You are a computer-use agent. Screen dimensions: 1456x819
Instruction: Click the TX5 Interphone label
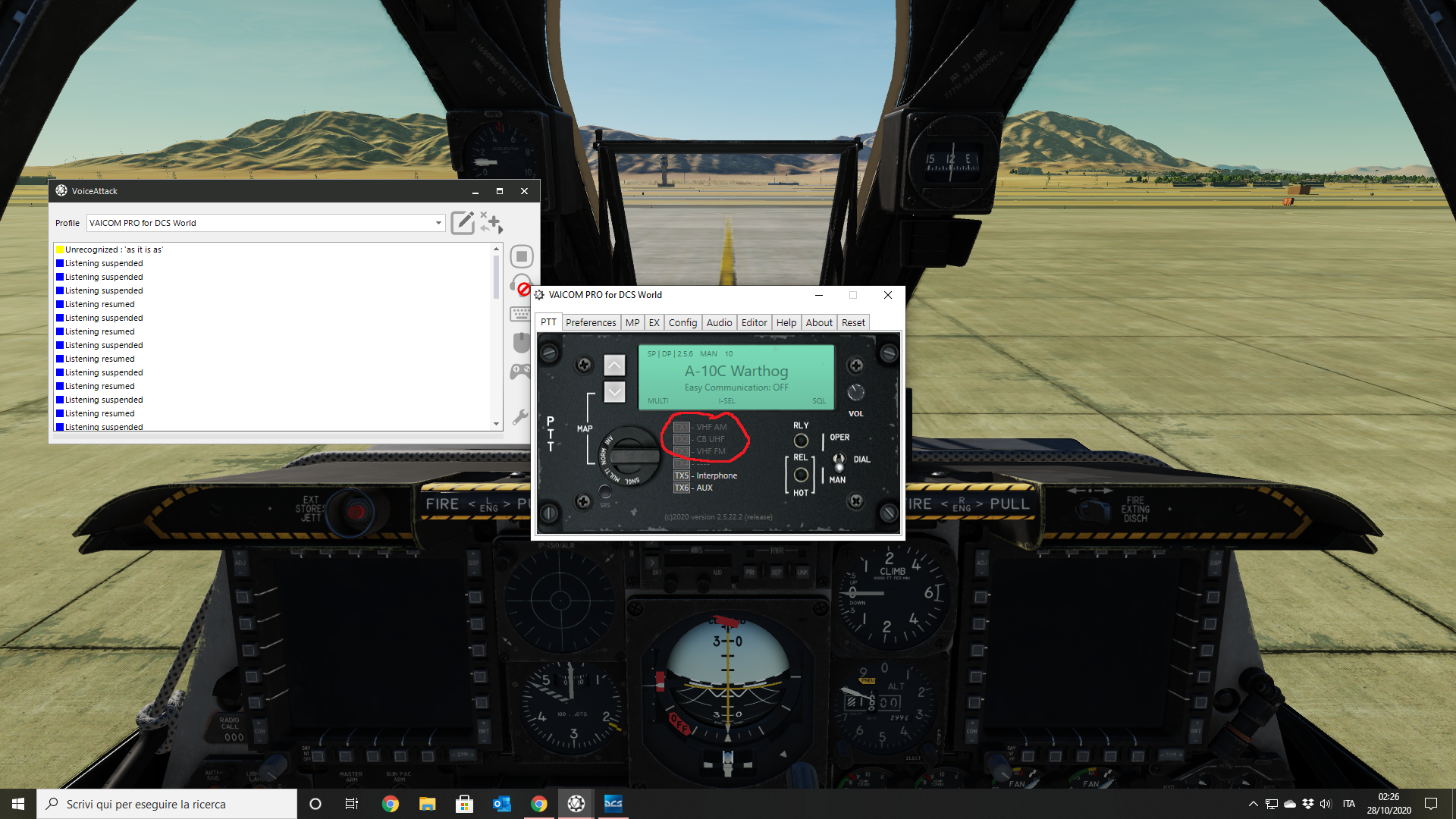705,475
